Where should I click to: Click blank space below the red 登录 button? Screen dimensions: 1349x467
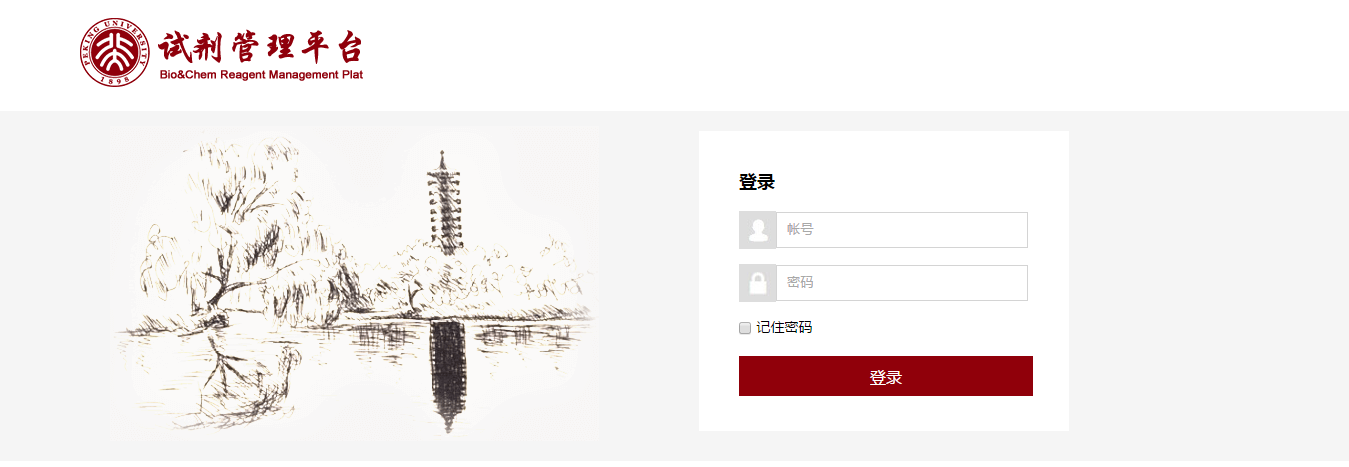coord(886,413)
